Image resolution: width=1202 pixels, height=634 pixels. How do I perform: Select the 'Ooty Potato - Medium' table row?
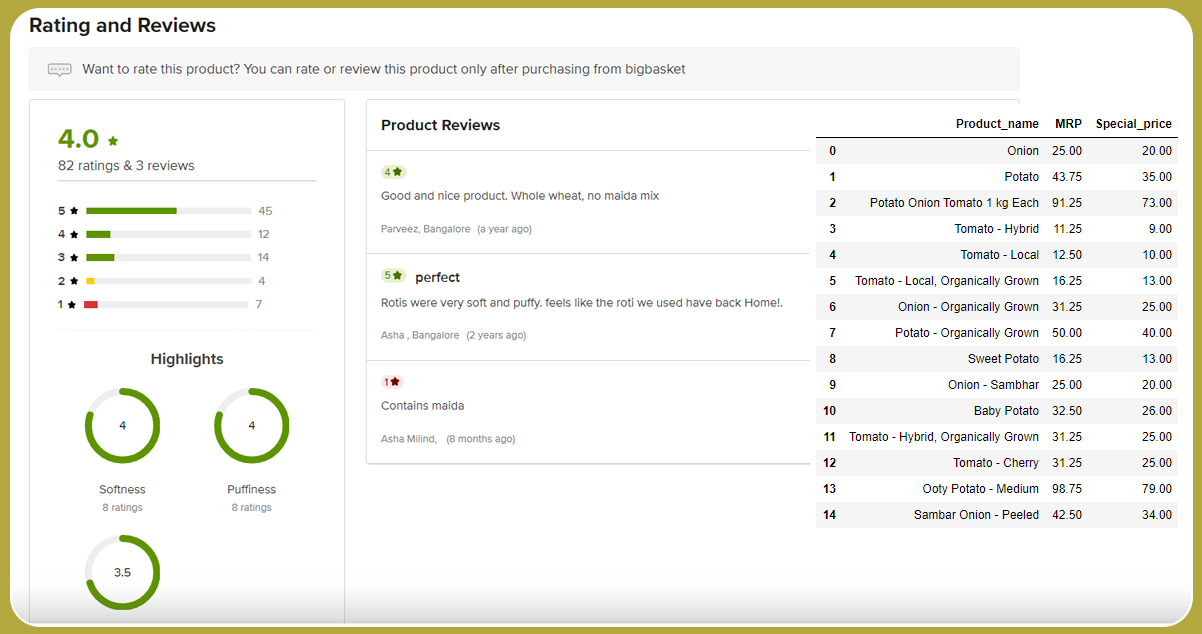pos(996,489)
